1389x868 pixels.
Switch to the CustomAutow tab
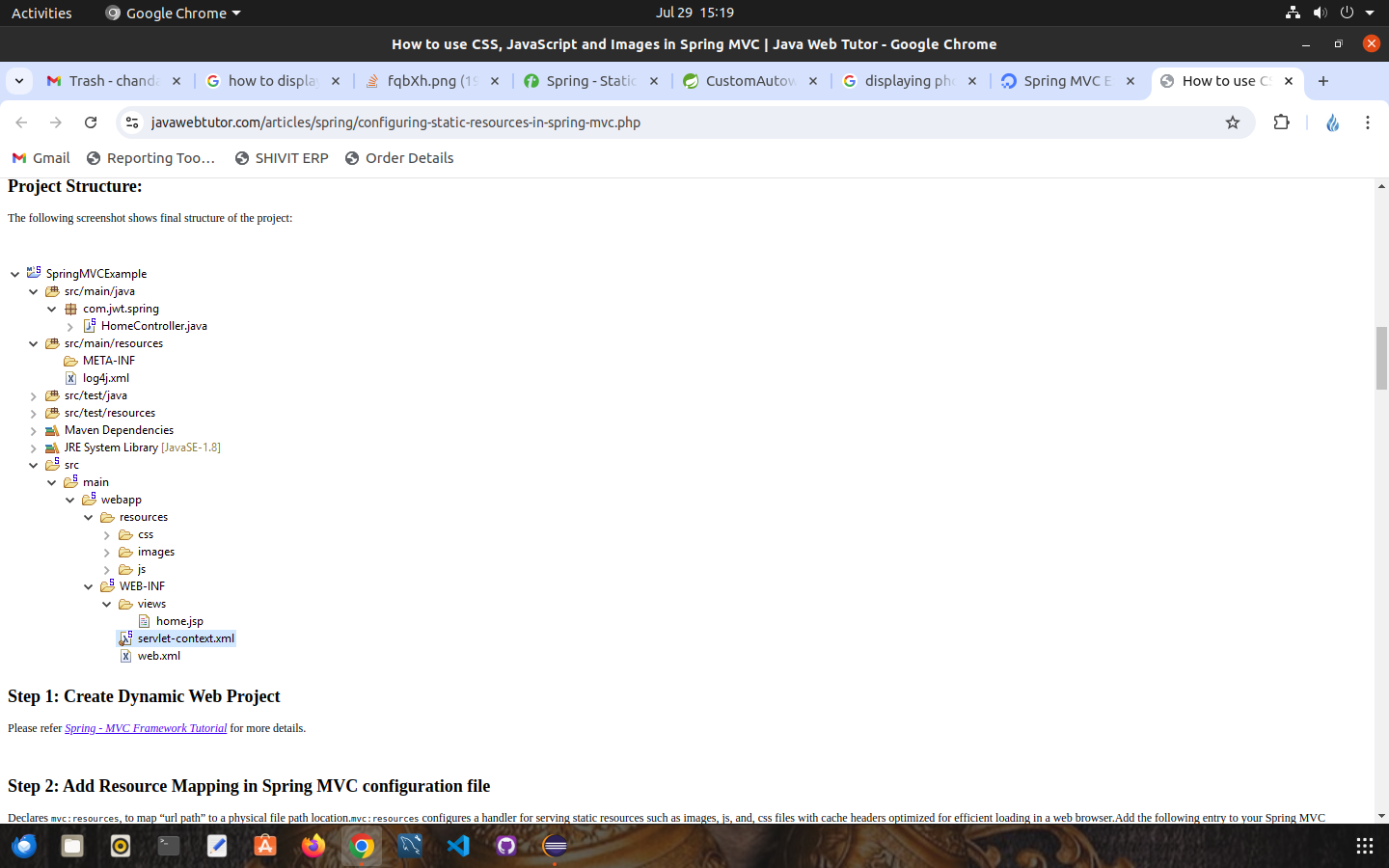pos(749,81)
